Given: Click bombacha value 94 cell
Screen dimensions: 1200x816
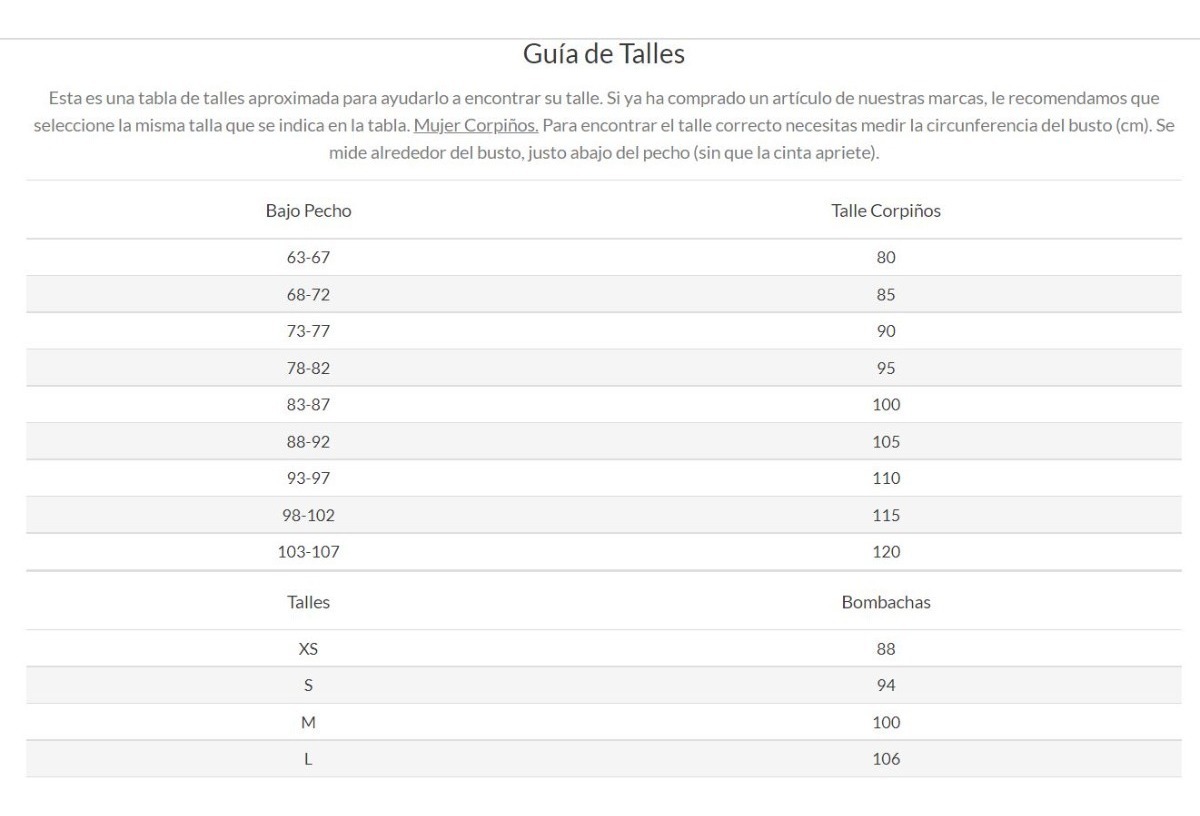Looking at the screenshot, I should click(x=886, y=685).
